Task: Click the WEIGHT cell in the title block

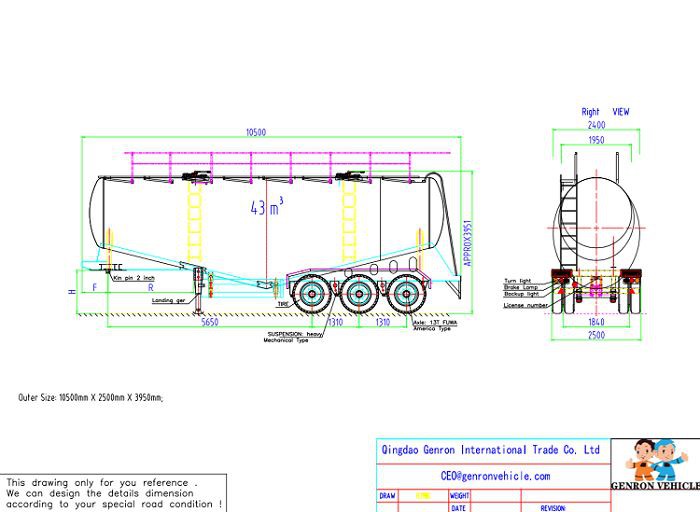Action: tap(460, 495)
